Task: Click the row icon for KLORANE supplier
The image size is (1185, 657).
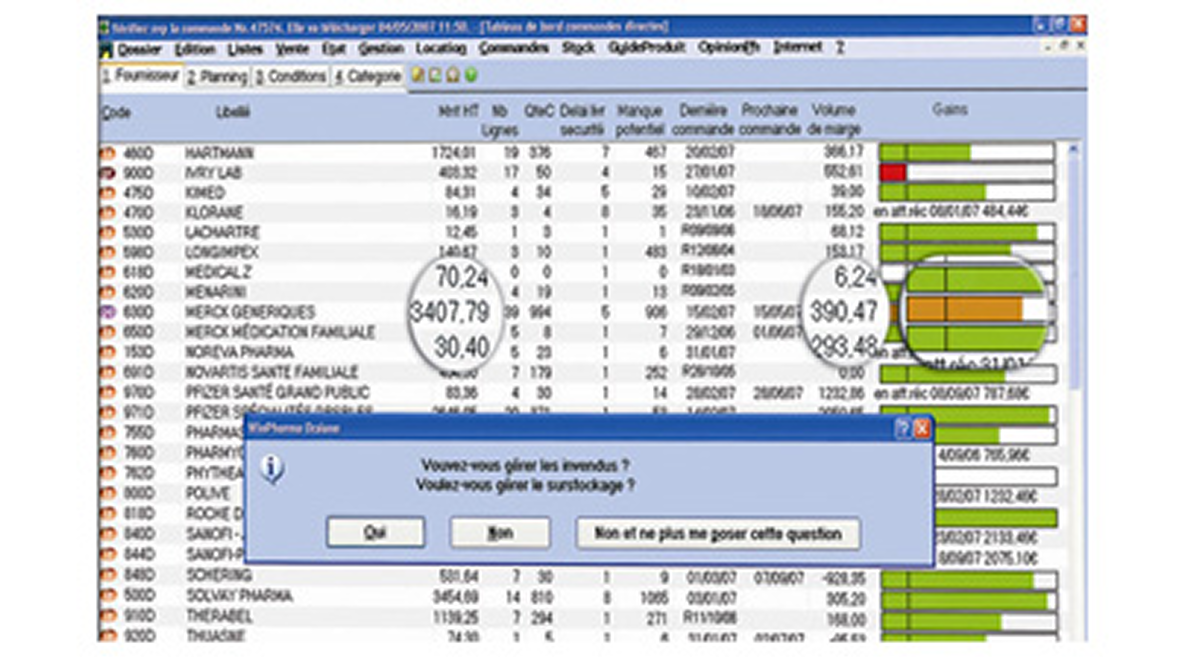Action: 107,212
